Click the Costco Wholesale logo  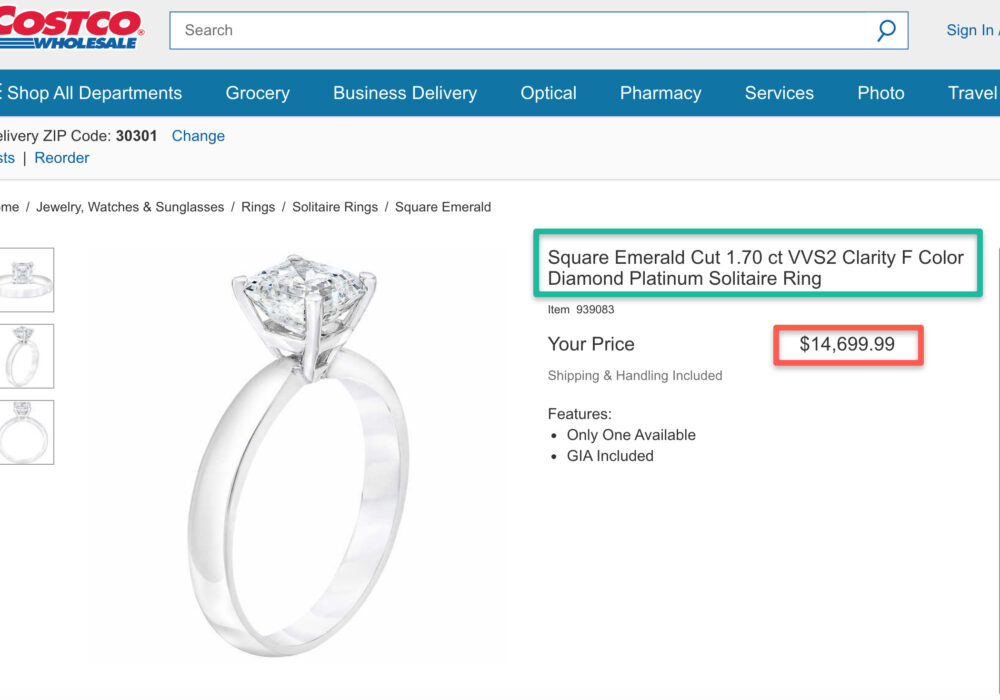pos(70,28)
